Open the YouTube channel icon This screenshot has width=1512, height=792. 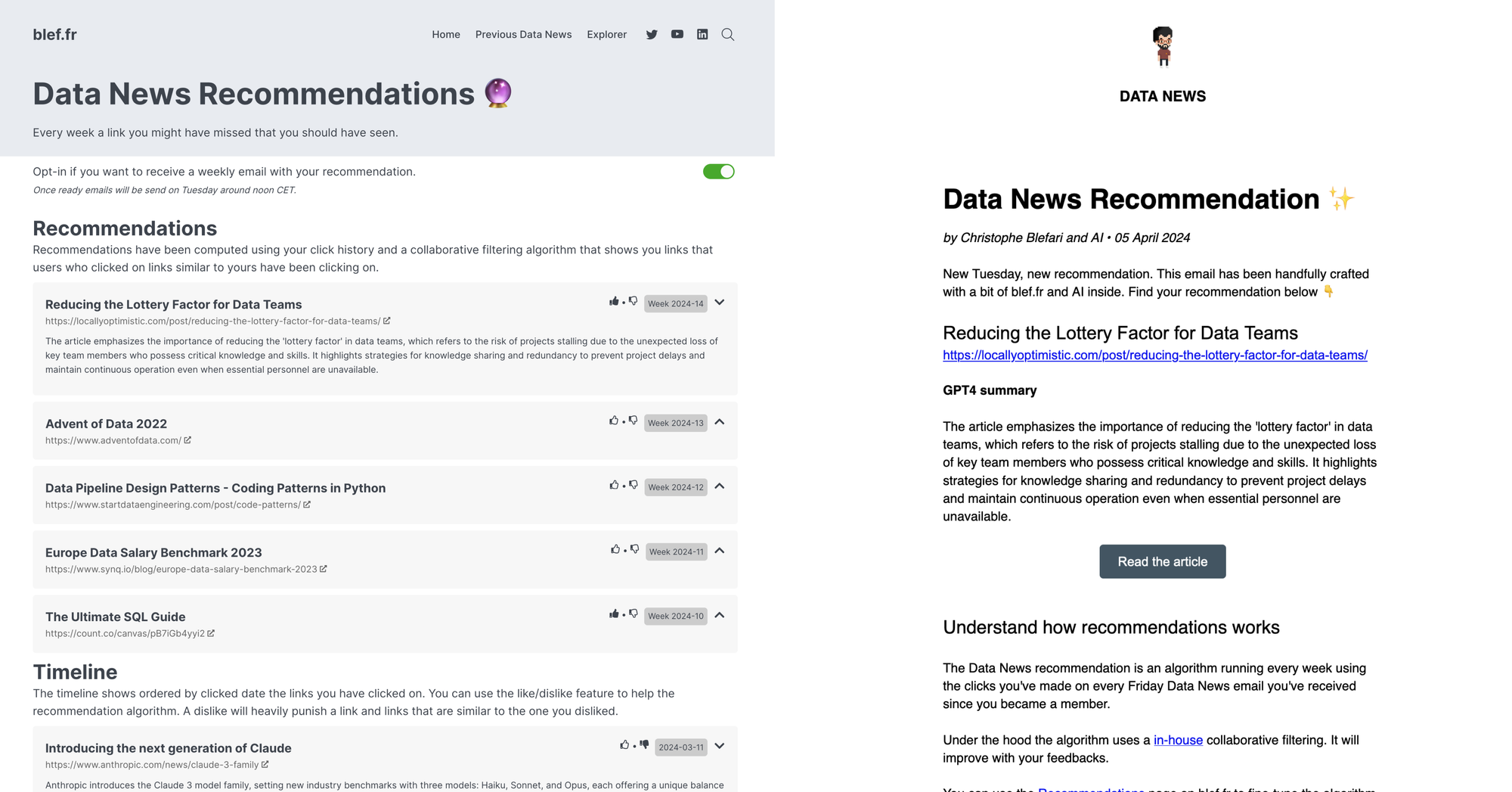[677, 35]
